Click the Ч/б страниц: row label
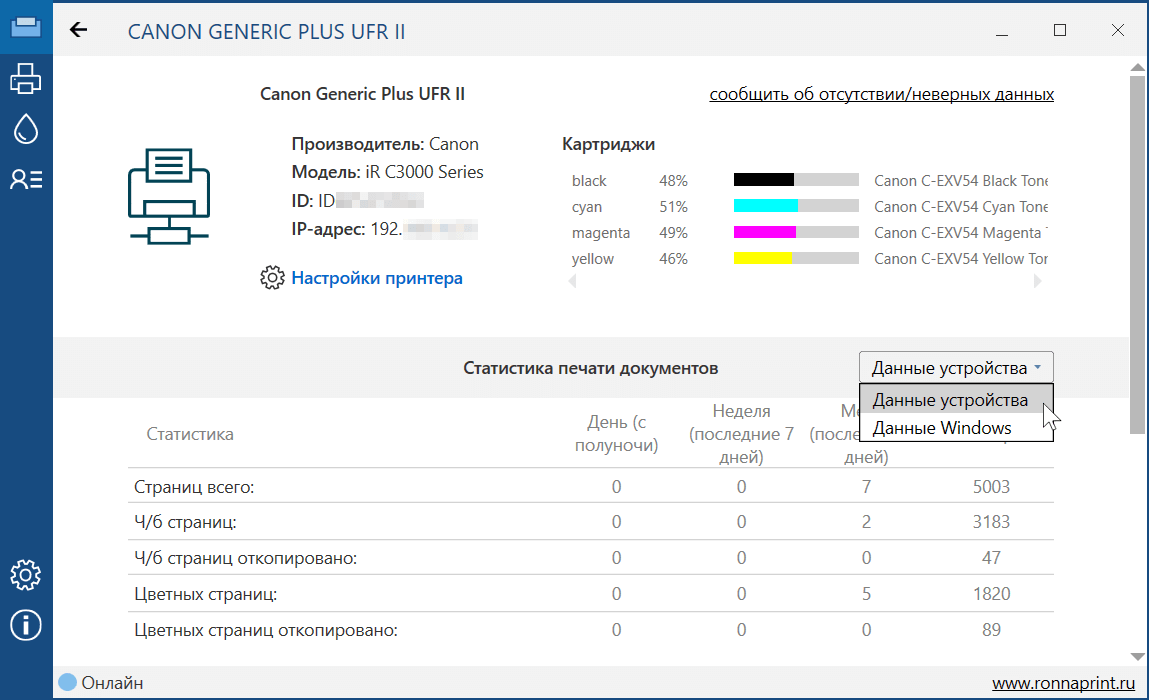1149x700 pixels. tap(185, 522)
